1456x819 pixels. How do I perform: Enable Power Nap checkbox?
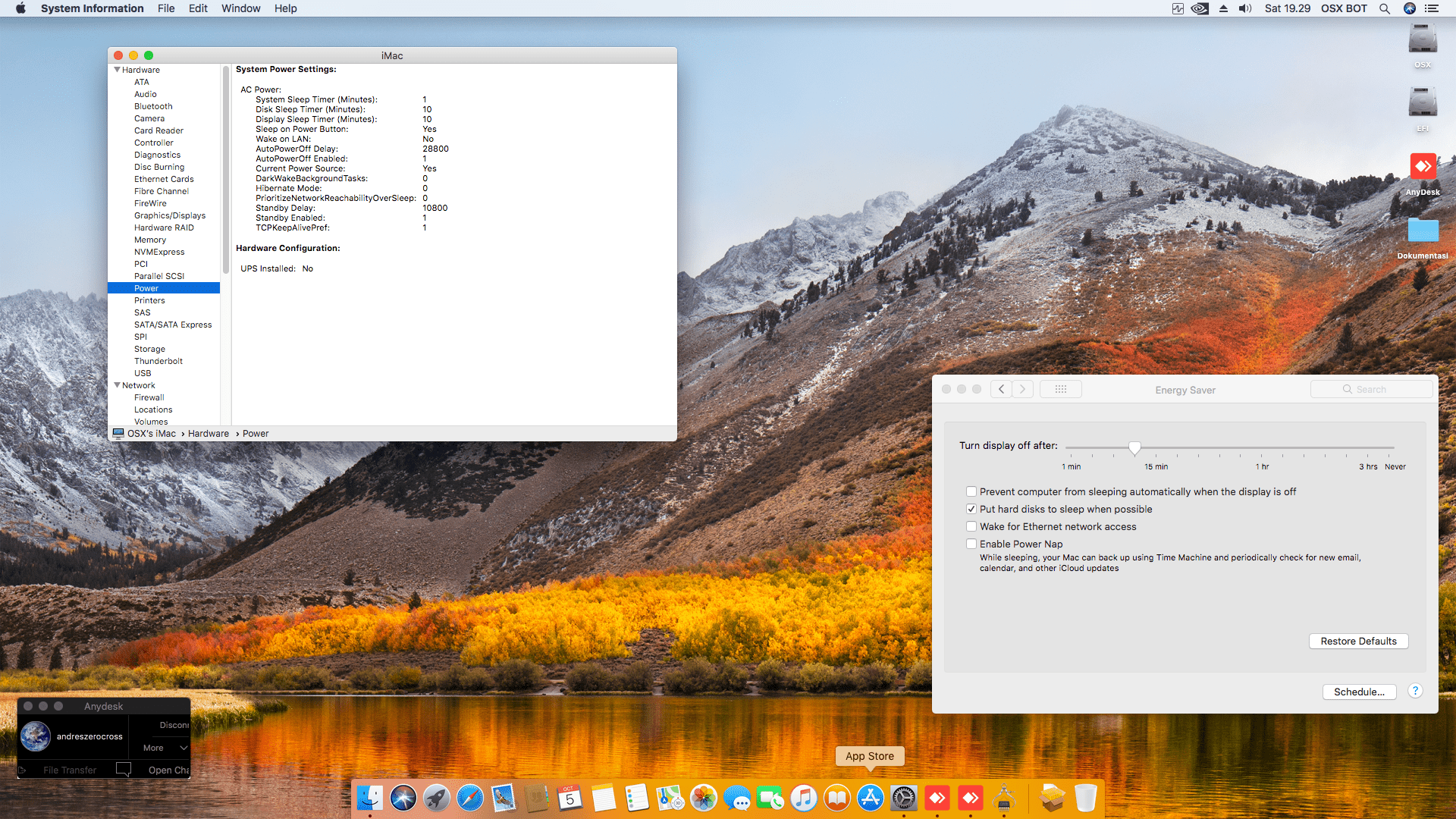pos(971,544)
